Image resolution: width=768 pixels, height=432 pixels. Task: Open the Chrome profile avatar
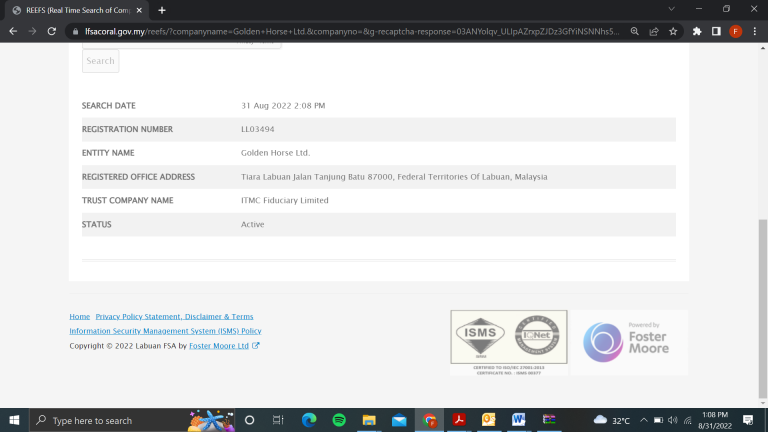735,31
